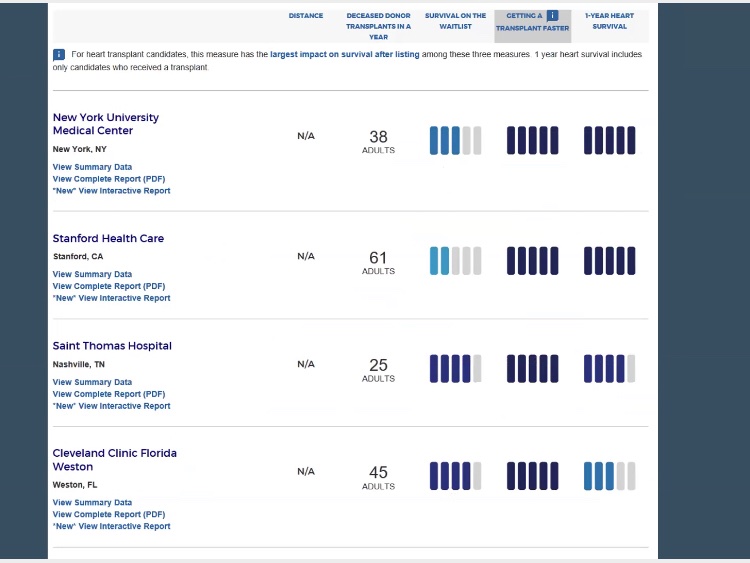This screenshot has height=563, width=750.
Task: Open Cleveland Clinic Florida Interactive Report
Action: click(x=111, y=526)
